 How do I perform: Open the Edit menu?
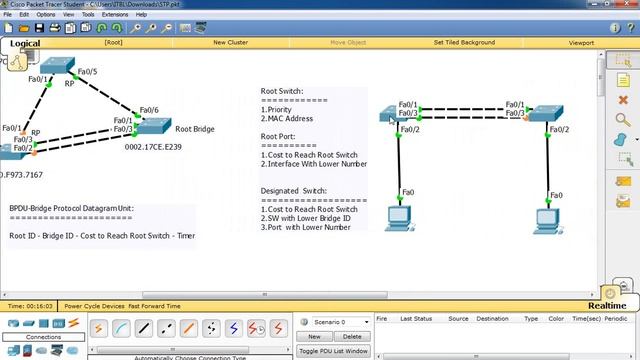[24, 14]
